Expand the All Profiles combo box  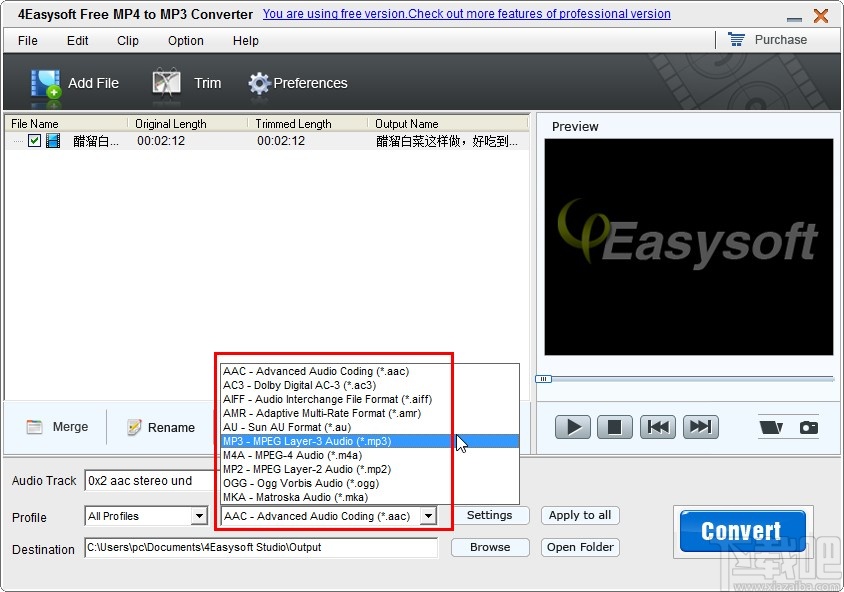pos(197,516)
